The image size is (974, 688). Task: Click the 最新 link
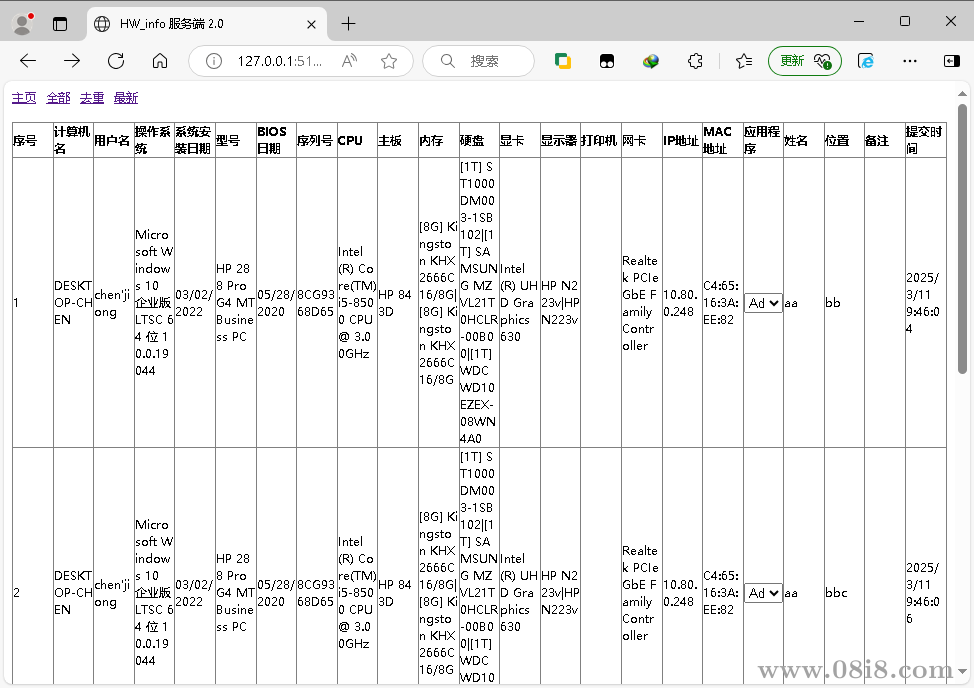(126, 98)
